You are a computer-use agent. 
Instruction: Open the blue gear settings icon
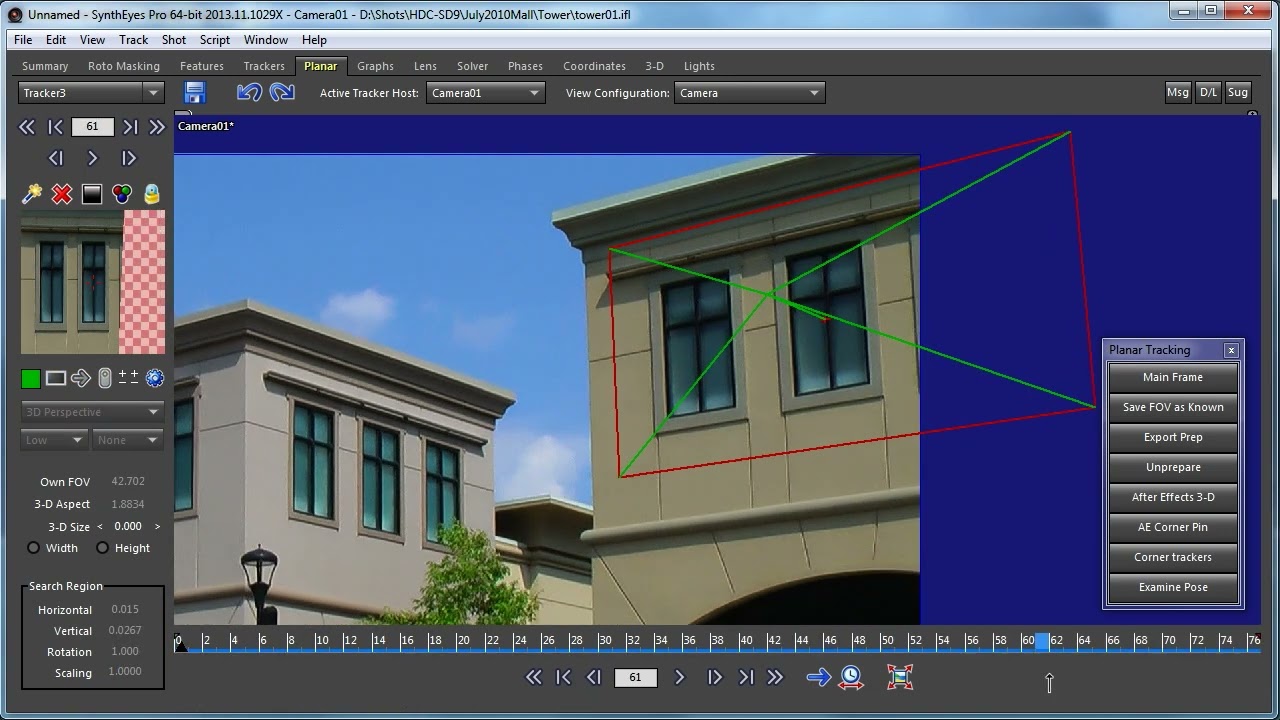point(154,378)
